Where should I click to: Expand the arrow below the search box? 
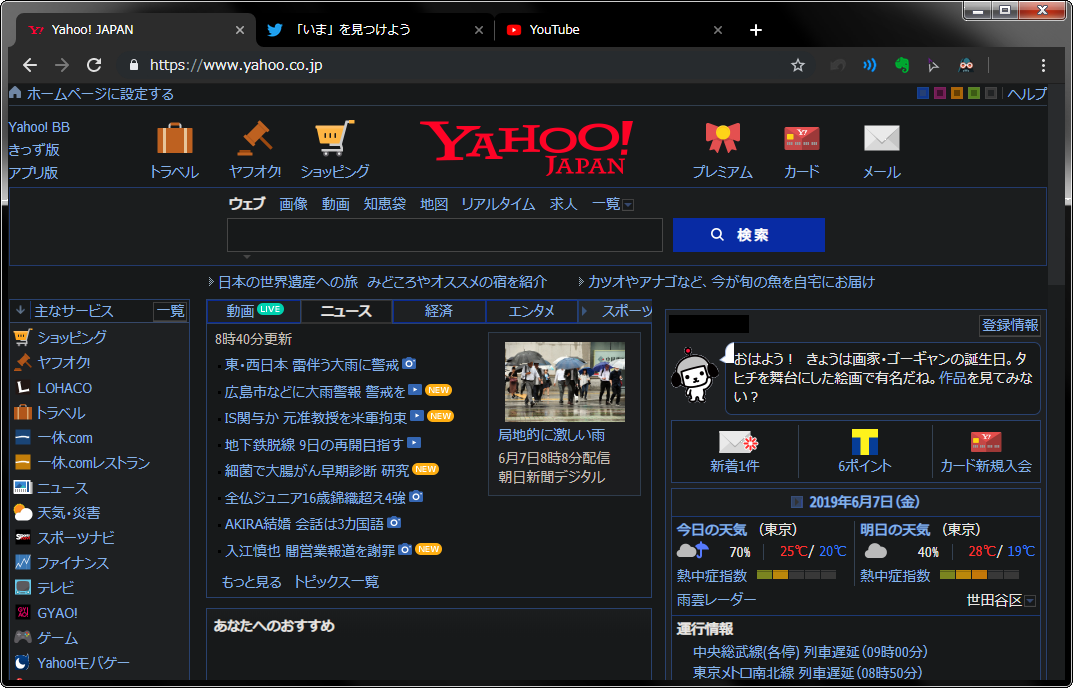(x=247, y=257)
